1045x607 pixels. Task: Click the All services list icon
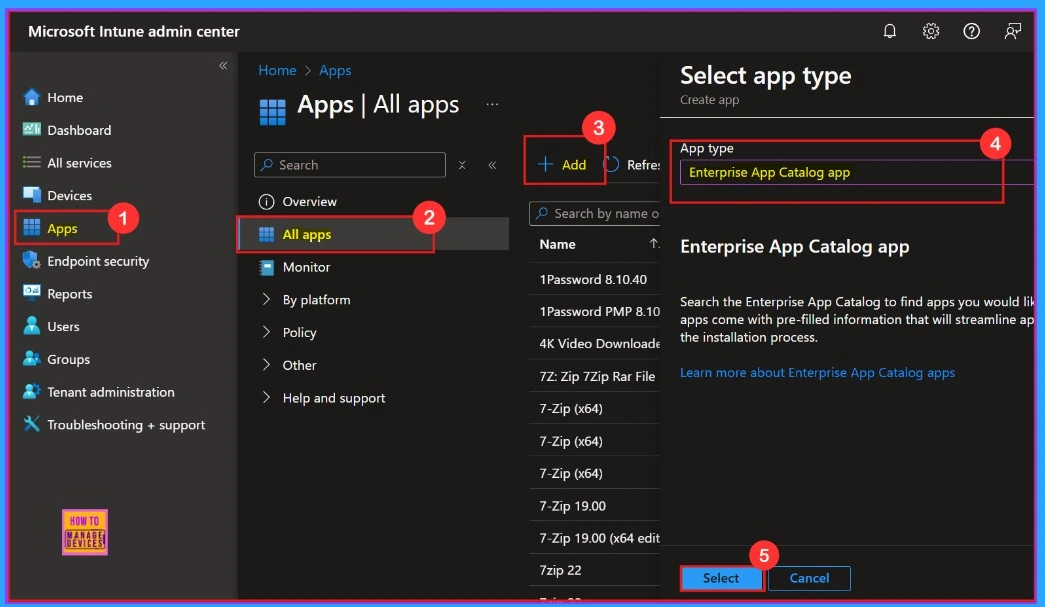[31, 162]
